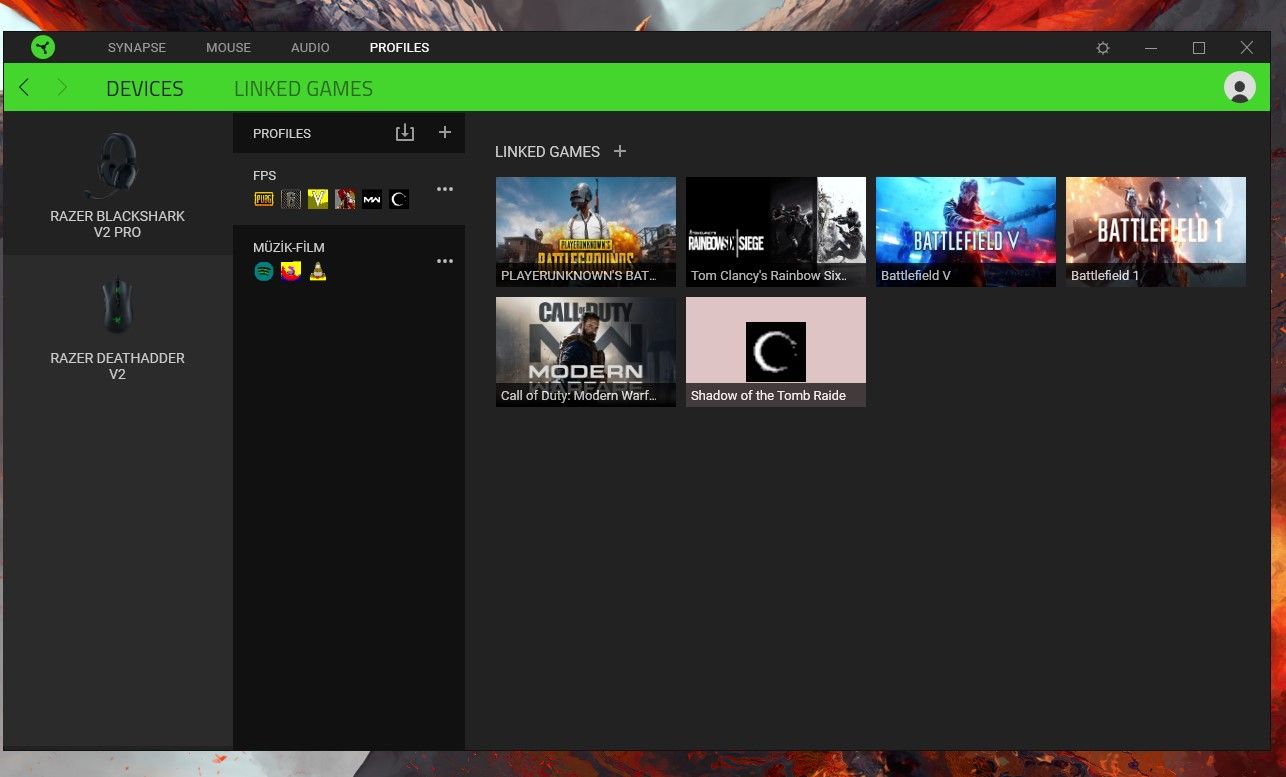Select the Razer DeathAdder V2 mouse
The width and height of the screenshot is (1286, 777).
point(117,327)
